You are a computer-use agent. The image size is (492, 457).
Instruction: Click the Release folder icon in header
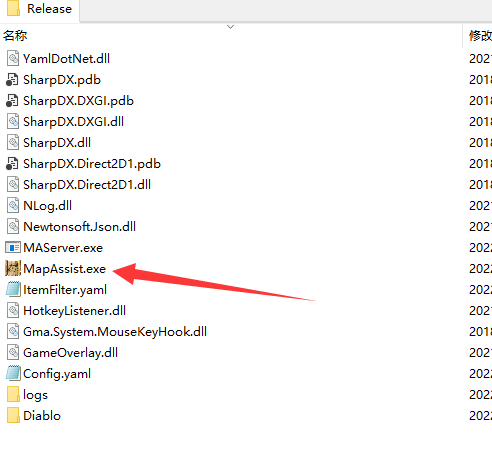13,8
